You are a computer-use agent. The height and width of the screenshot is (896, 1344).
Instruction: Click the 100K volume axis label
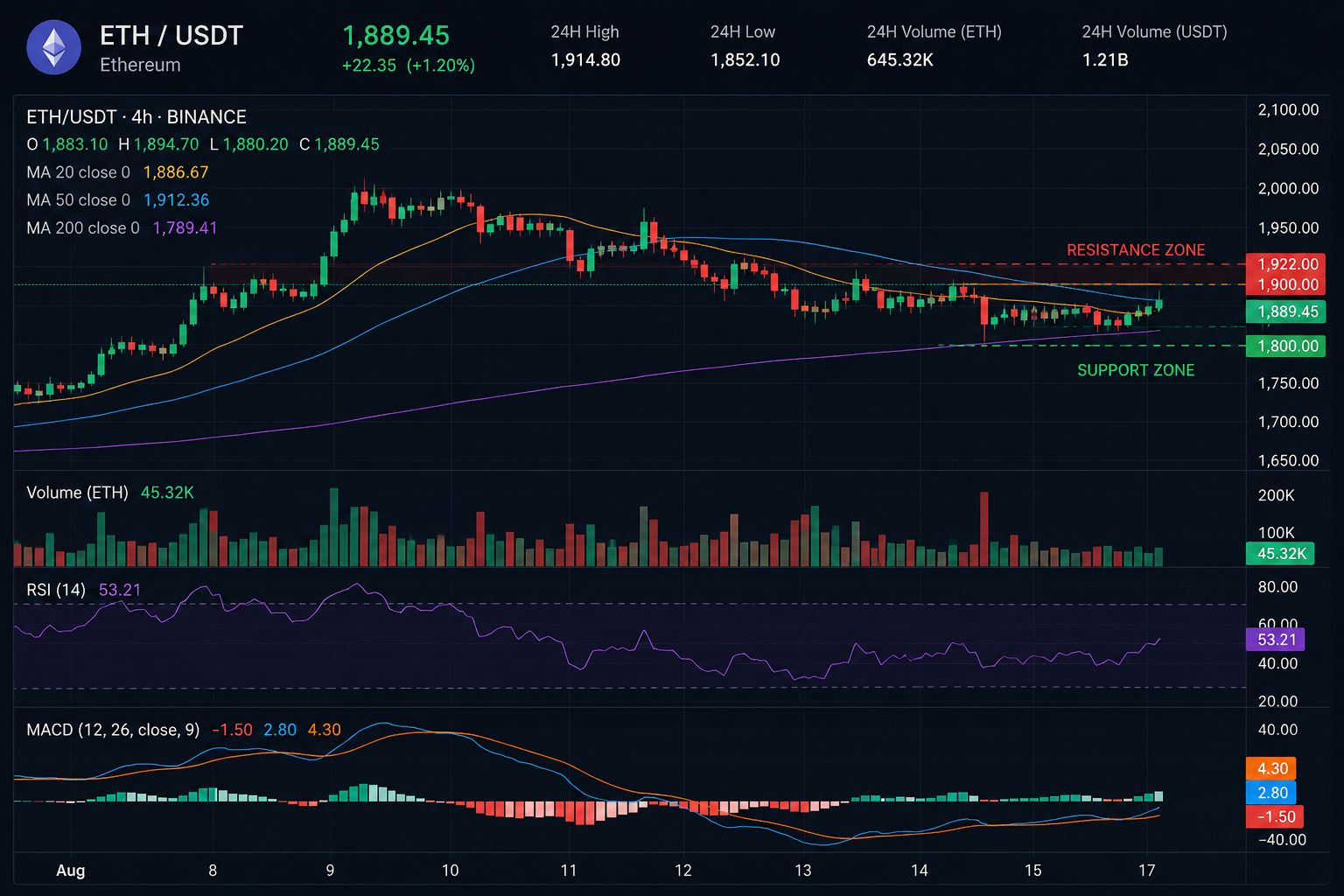pos(1276,533)
